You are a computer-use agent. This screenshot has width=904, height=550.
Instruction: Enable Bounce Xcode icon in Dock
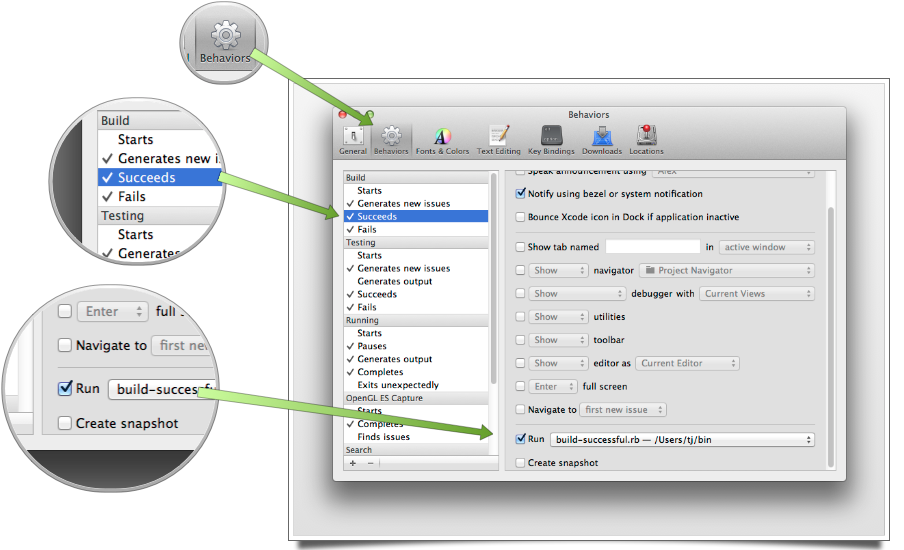521,217
